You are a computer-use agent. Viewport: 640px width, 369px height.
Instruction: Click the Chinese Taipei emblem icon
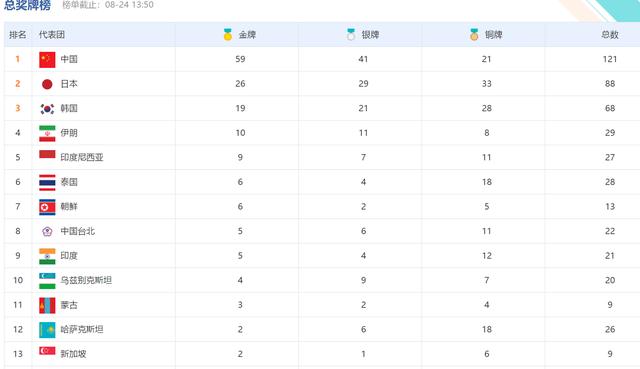point(47,231)
